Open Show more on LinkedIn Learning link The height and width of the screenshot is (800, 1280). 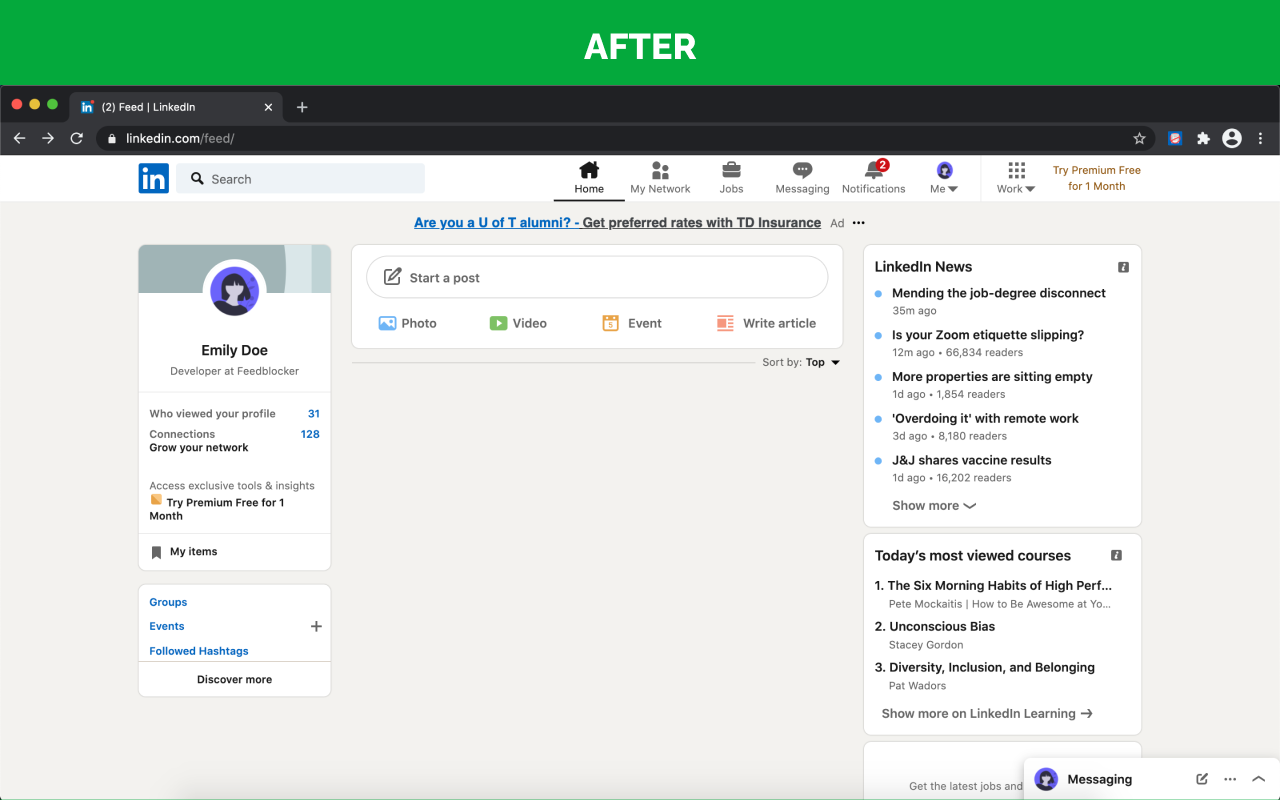[x=987, y=713]
